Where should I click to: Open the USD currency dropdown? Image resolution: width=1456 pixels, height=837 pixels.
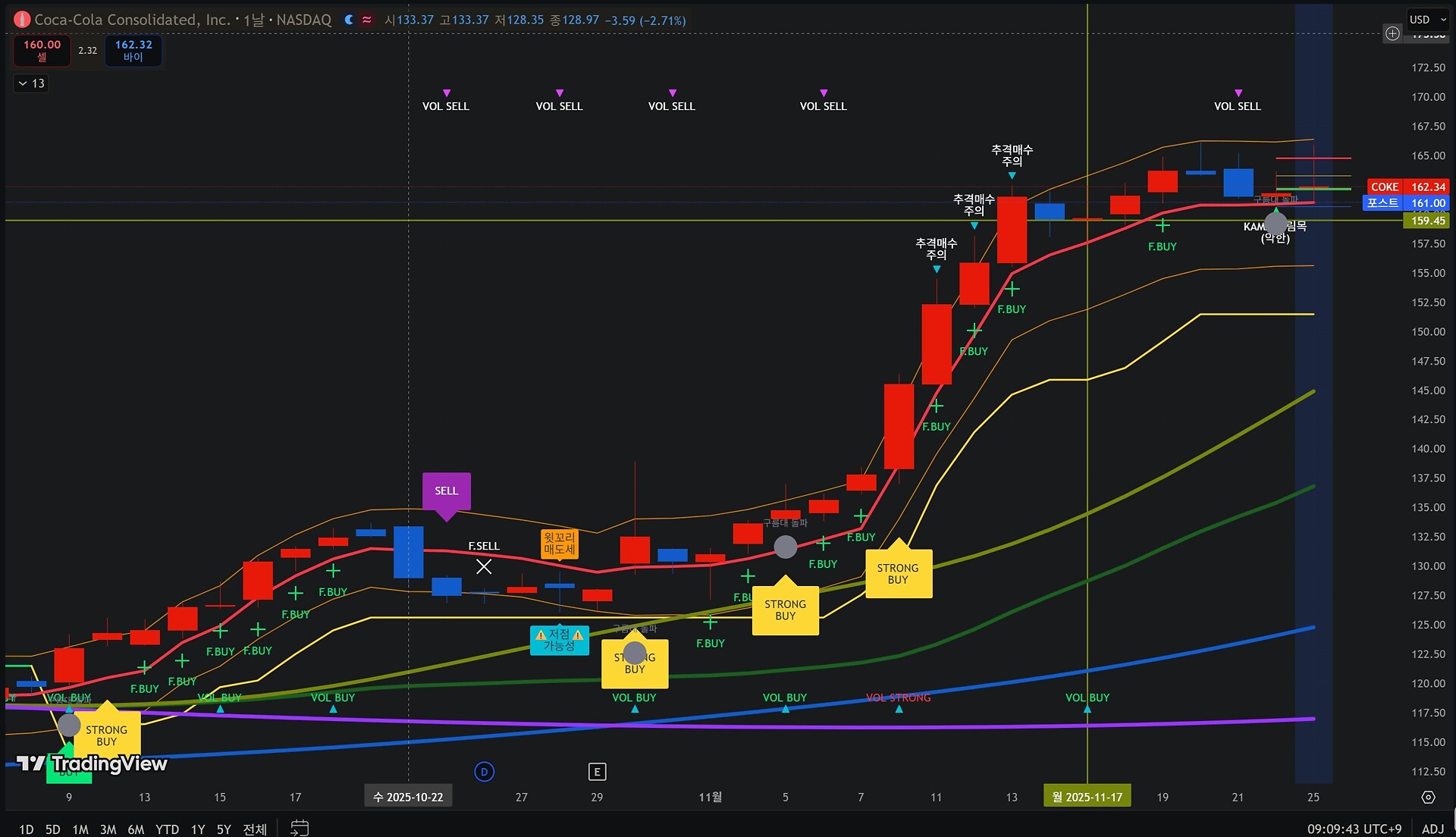(x=1426, y=20)
